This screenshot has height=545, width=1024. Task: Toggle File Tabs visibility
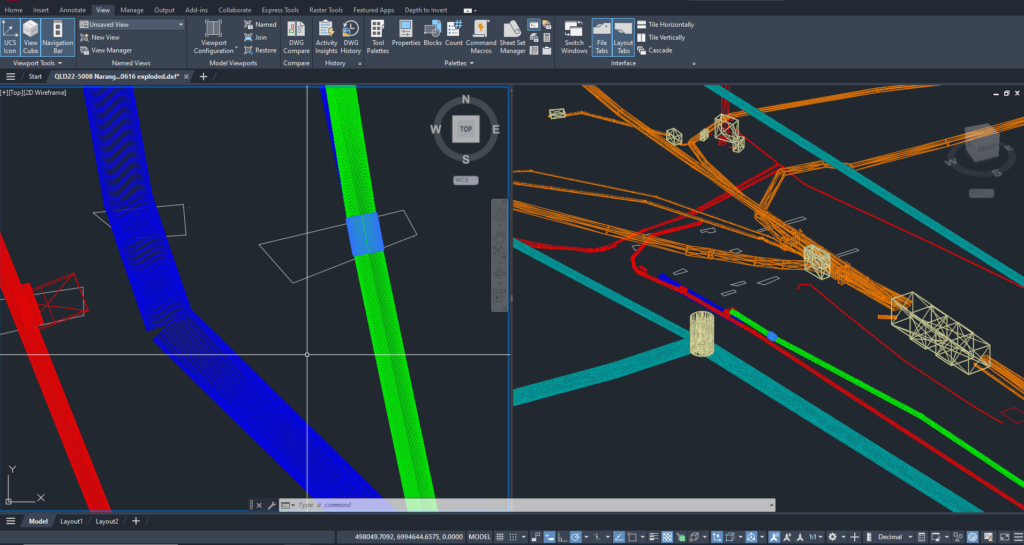tap(601, 36)
